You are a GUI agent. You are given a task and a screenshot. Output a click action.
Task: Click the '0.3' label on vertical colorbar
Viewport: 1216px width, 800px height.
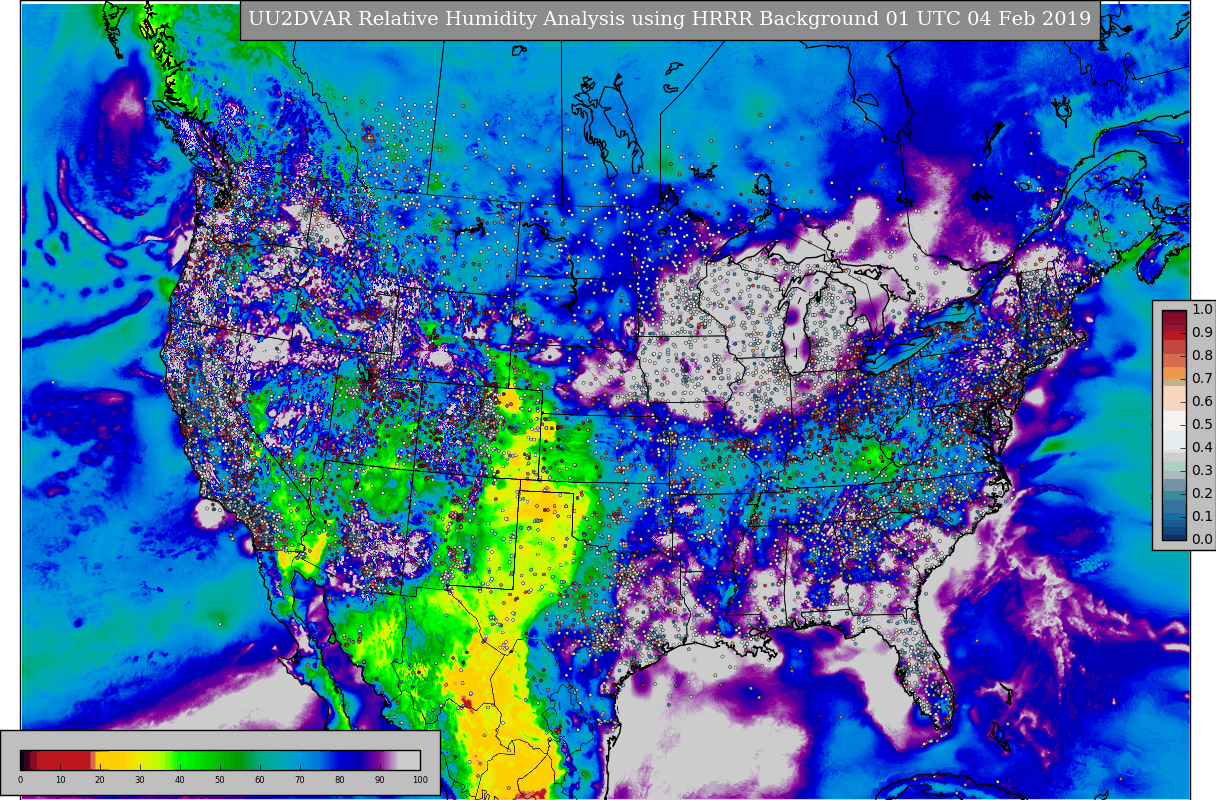(1202, 470)
